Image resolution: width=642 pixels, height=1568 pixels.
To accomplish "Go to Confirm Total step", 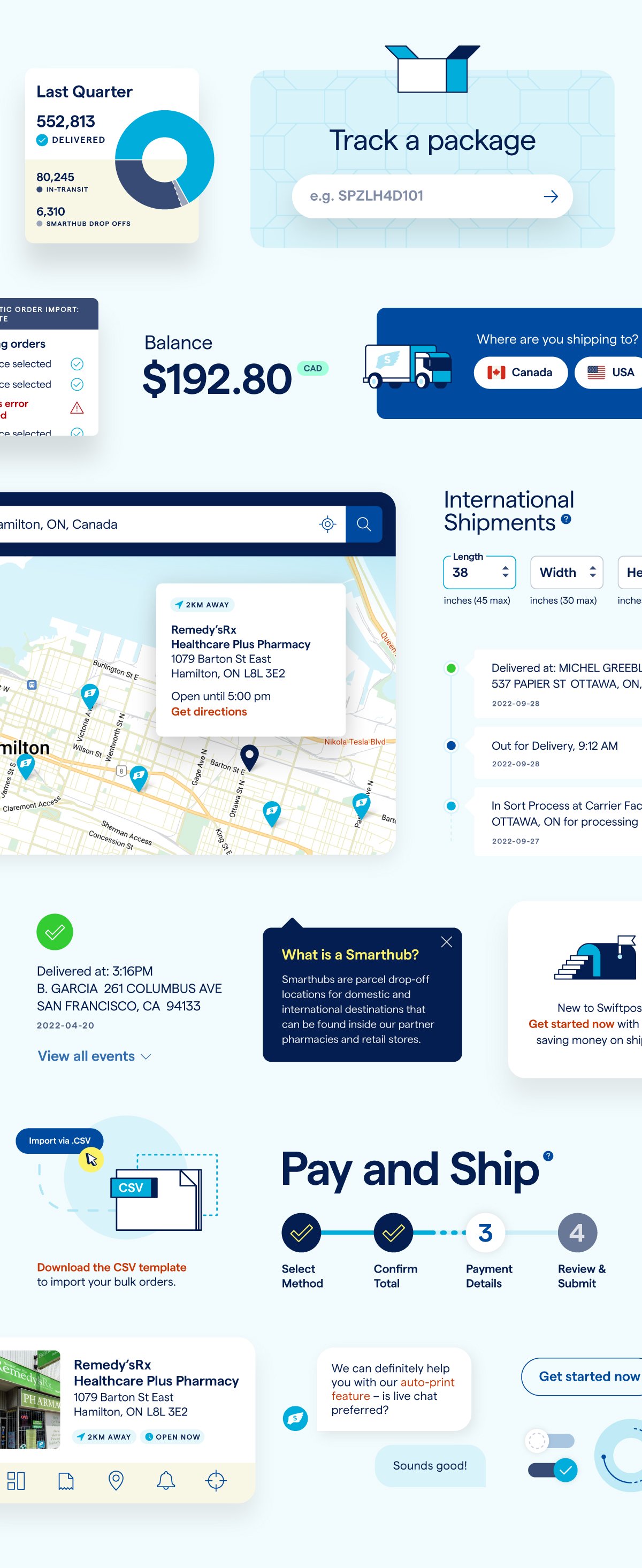I will (x=393, y=1232).
